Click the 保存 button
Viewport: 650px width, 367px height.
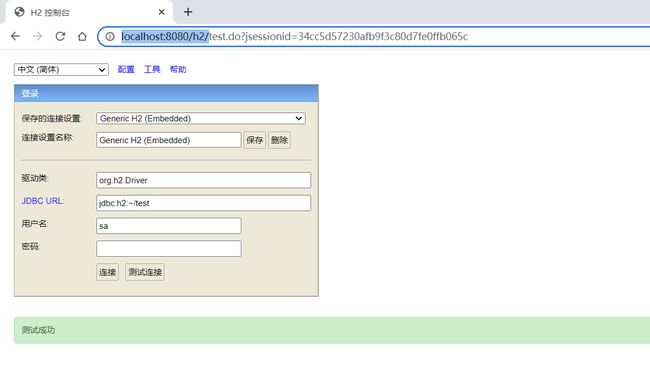tap(255, 140)
